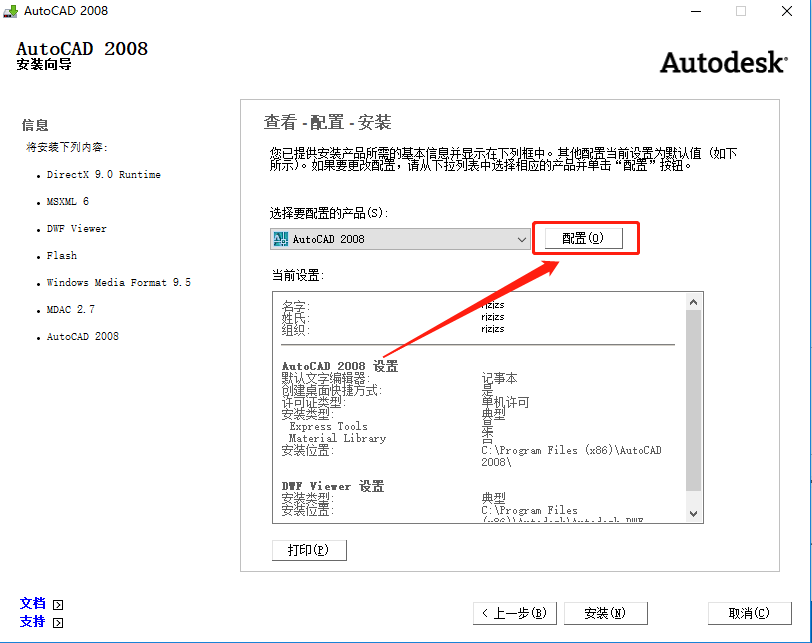Open the 支持 support link

(33, 622)
